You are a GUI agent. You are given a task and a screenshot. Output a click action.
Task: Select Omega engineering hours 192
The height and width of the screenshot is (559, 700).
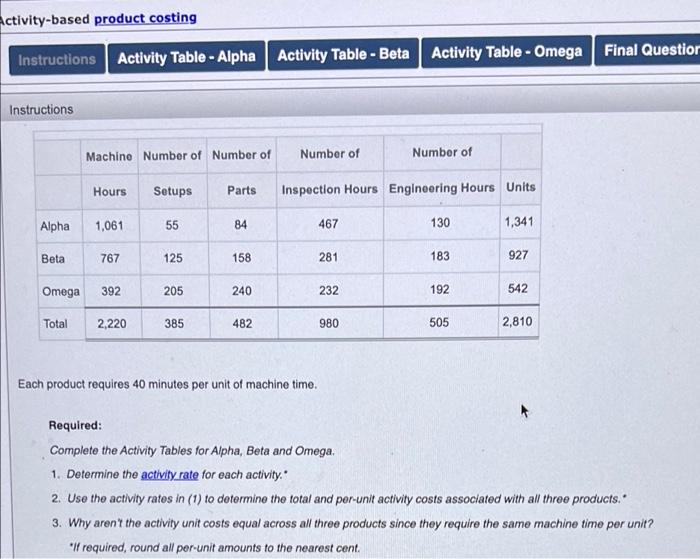(440, 289)
